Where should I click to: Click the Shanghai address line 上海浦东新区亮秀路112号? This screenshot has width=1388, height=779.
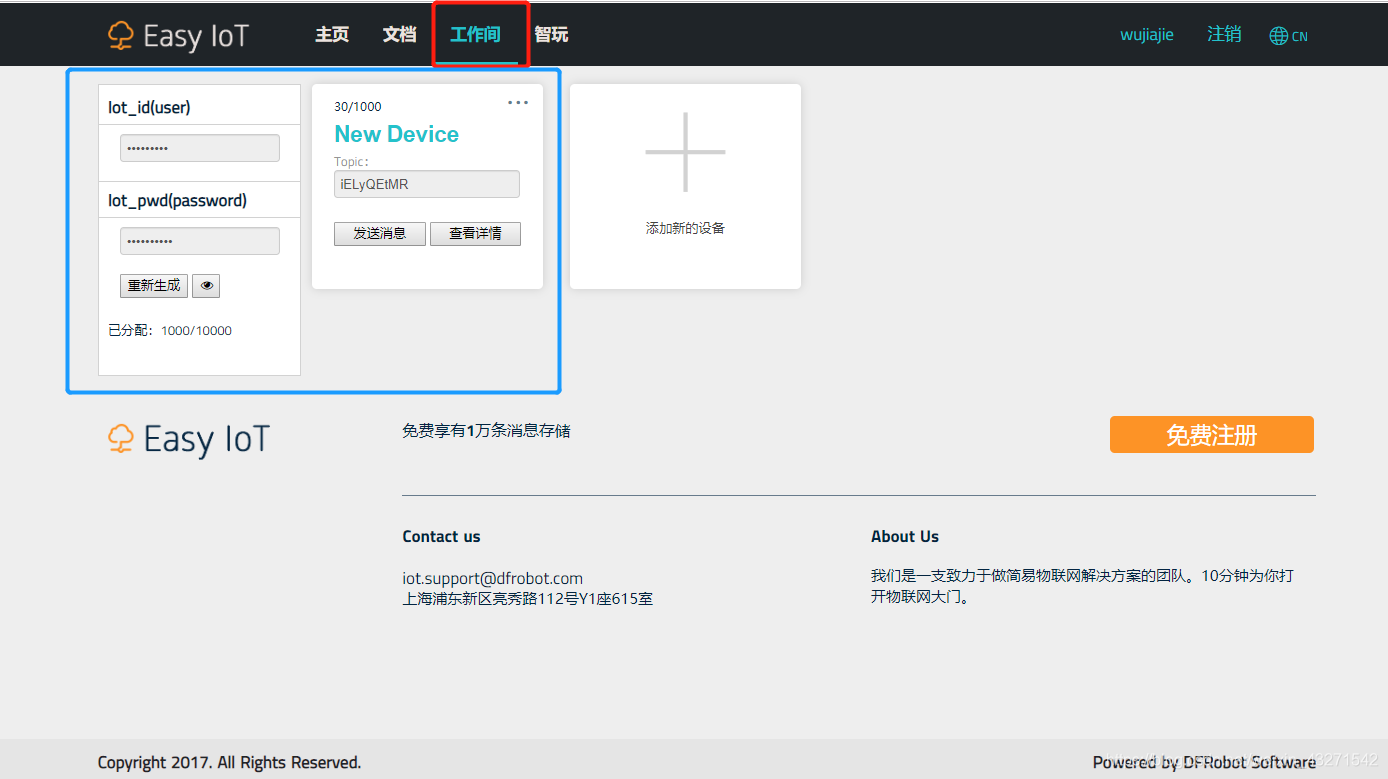[528, 599]
